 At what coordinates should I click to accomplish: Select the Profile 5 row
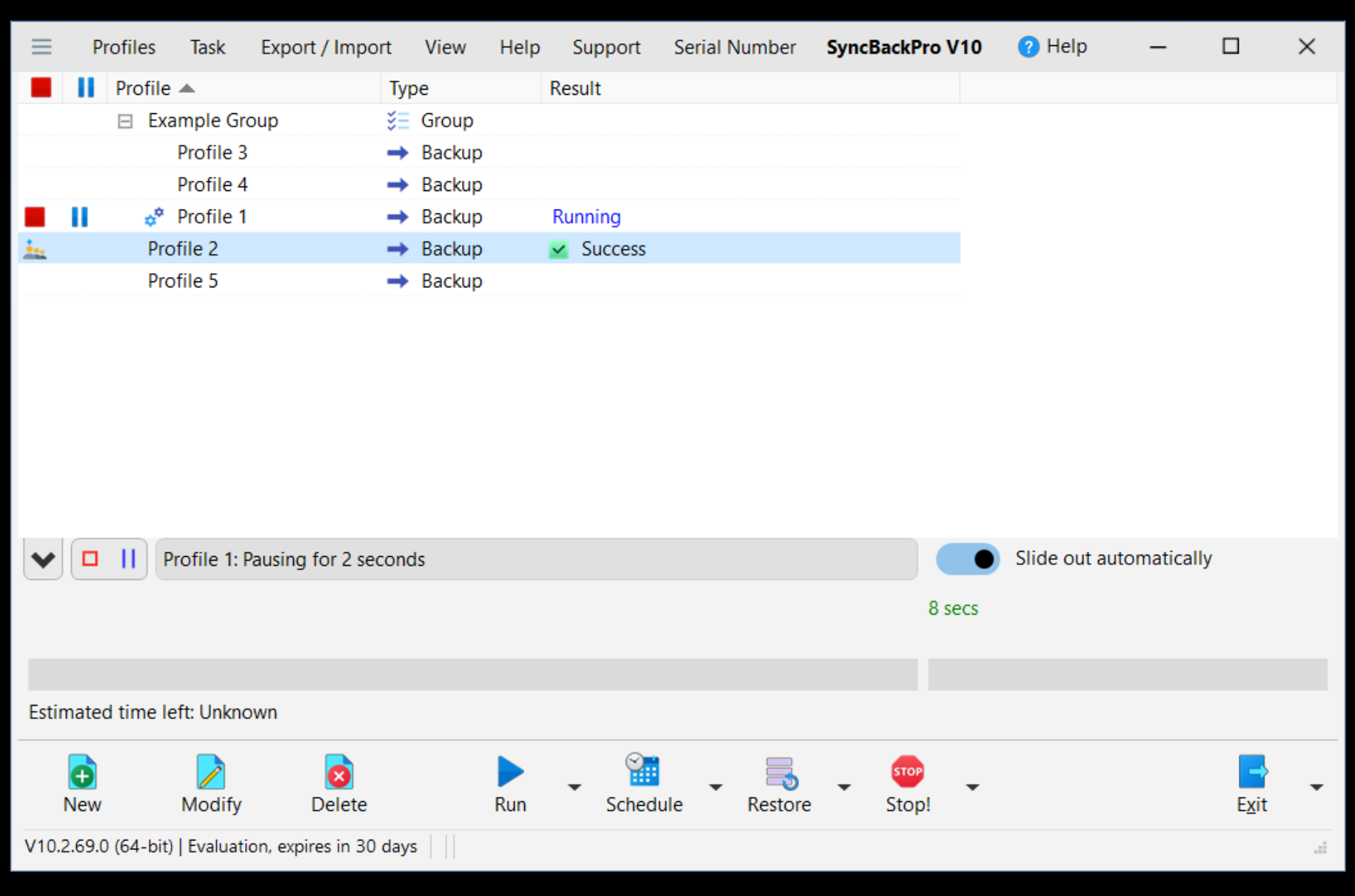tap(489, 281)
